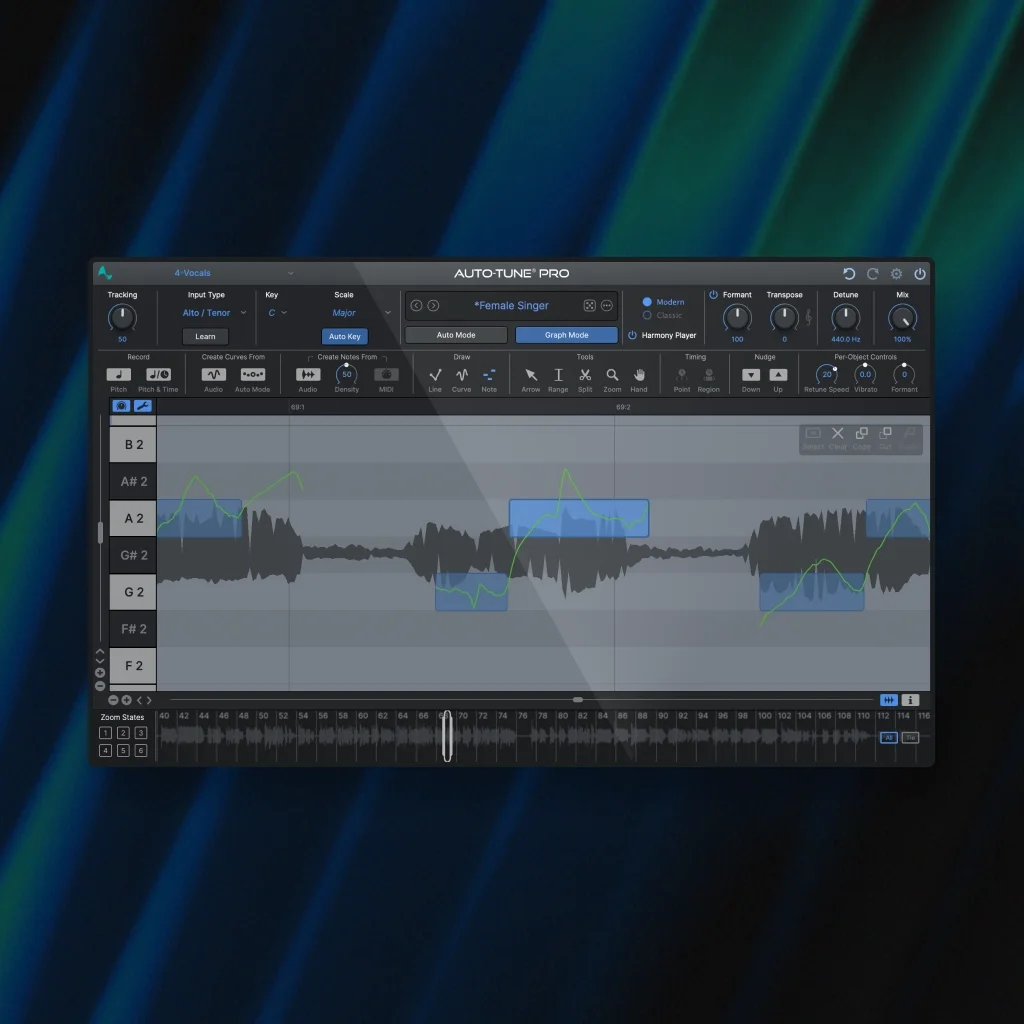Image resolution: width=1024 pixels, height=1024 pixels.
Task: Select the Zoom magnifier tool
Action: 613,375
